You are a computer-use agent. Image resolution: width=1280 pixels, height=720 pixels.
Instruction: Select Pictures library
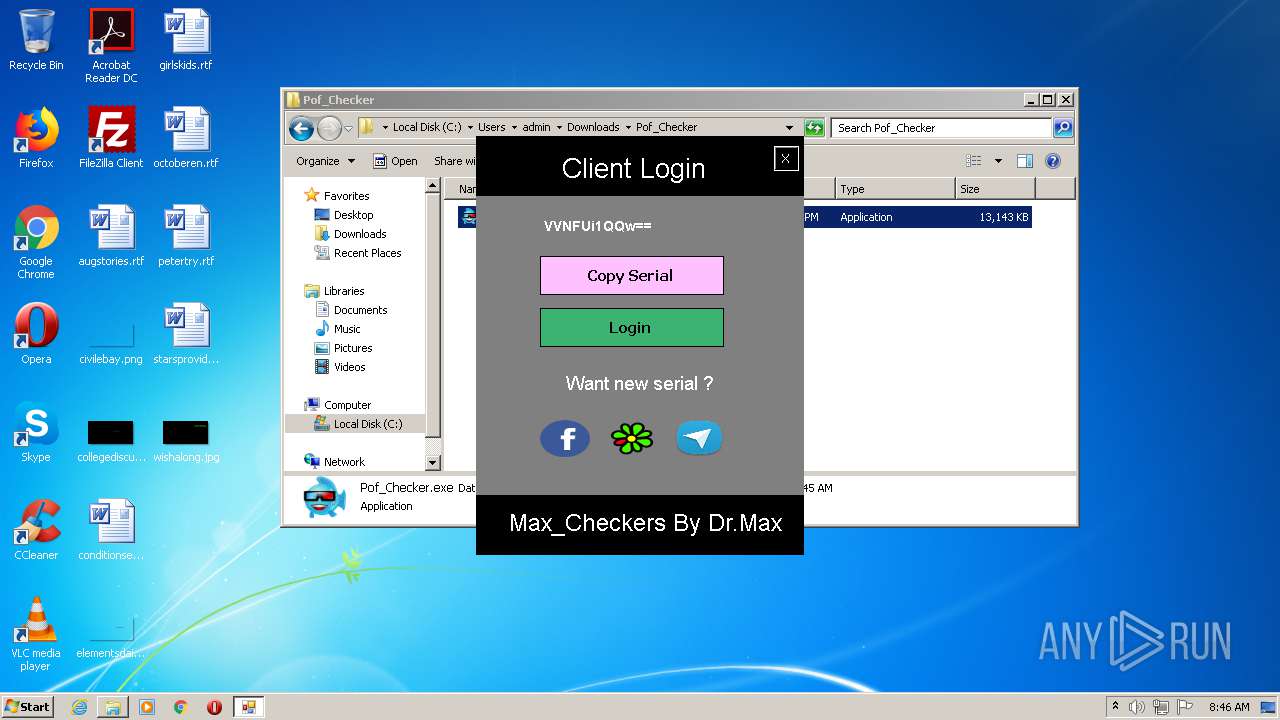coord(343,348)
